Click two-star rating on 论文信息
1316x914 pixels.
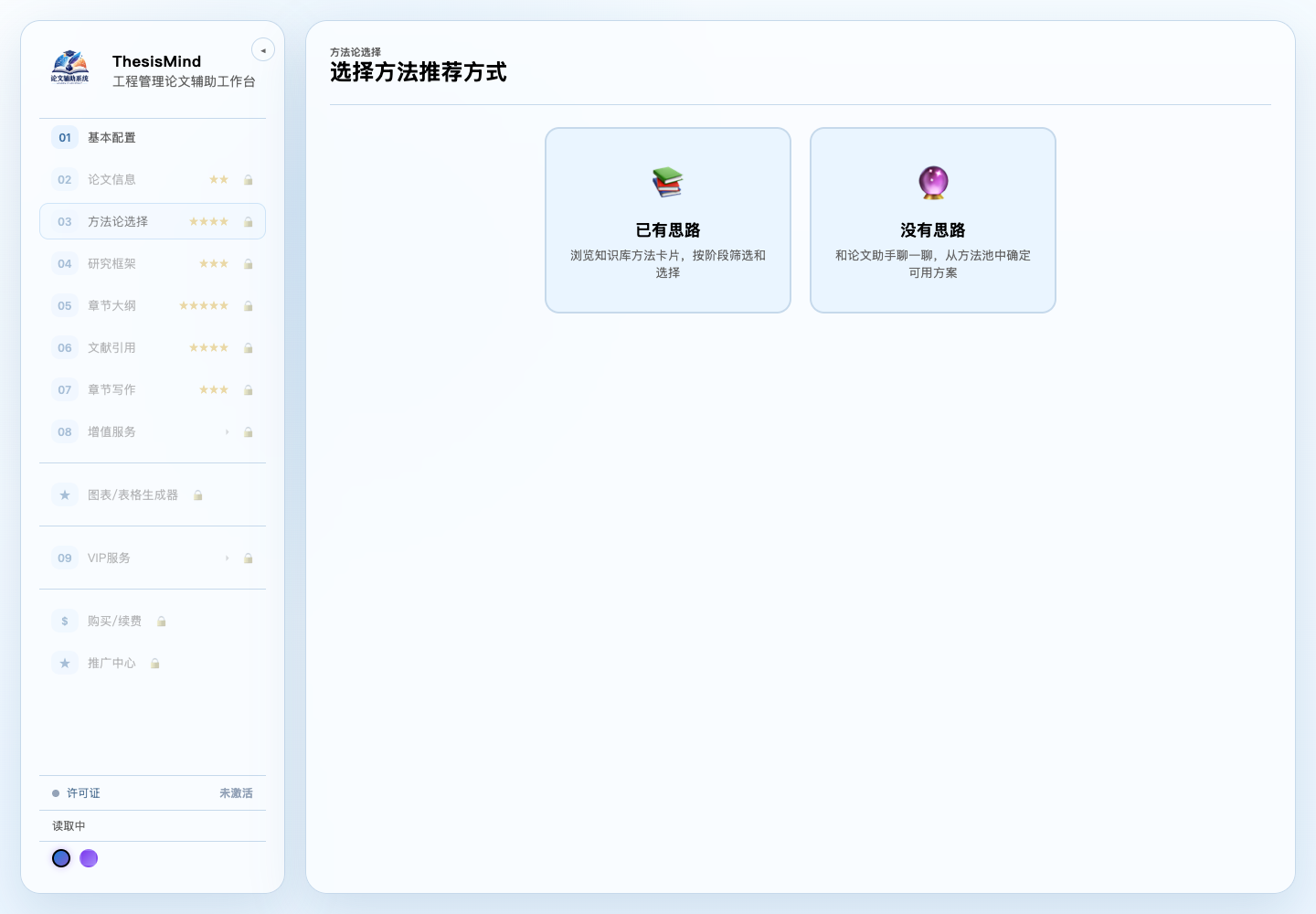point(218,179)
